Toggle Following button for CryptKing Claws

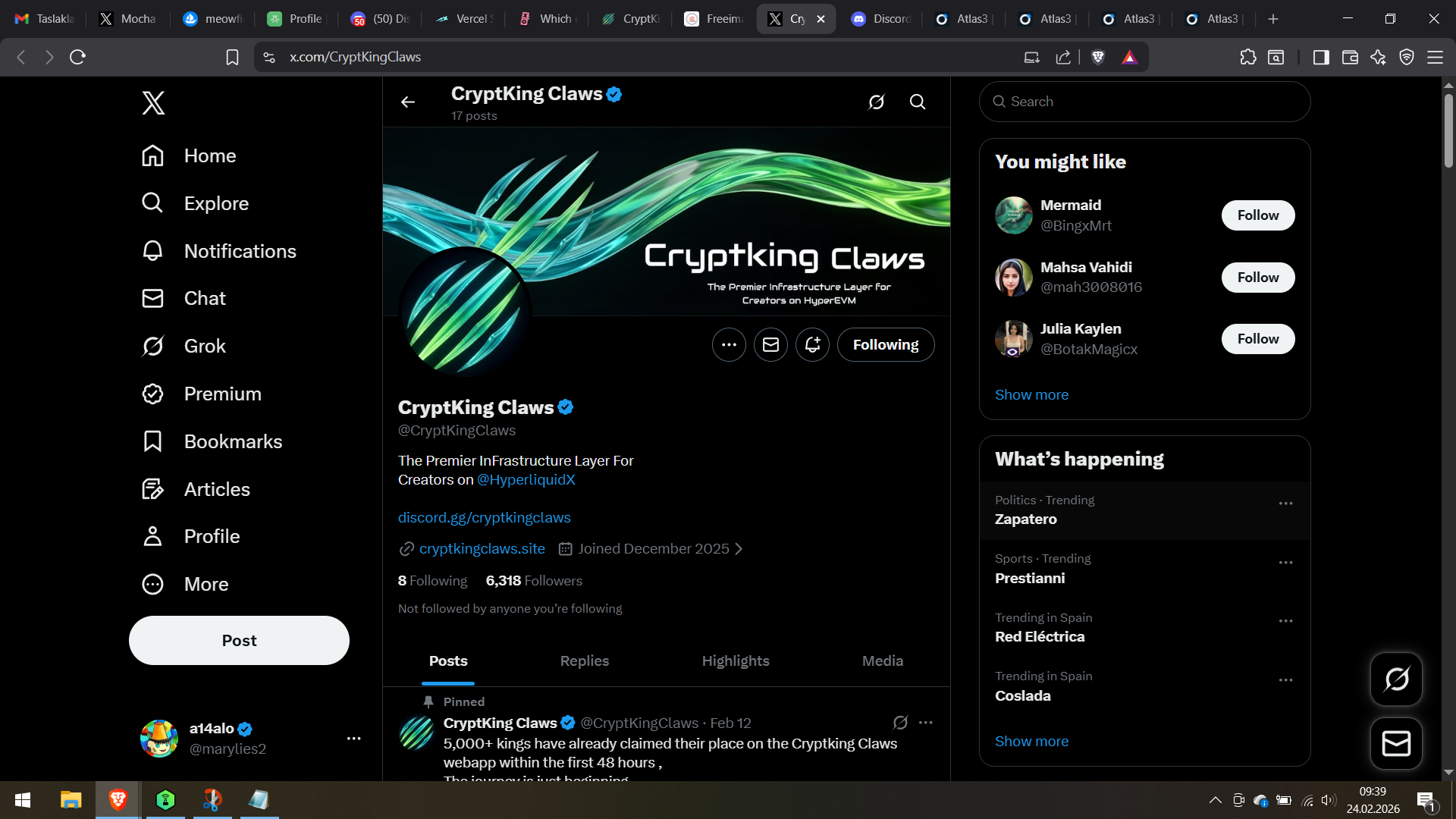point(885,345)
